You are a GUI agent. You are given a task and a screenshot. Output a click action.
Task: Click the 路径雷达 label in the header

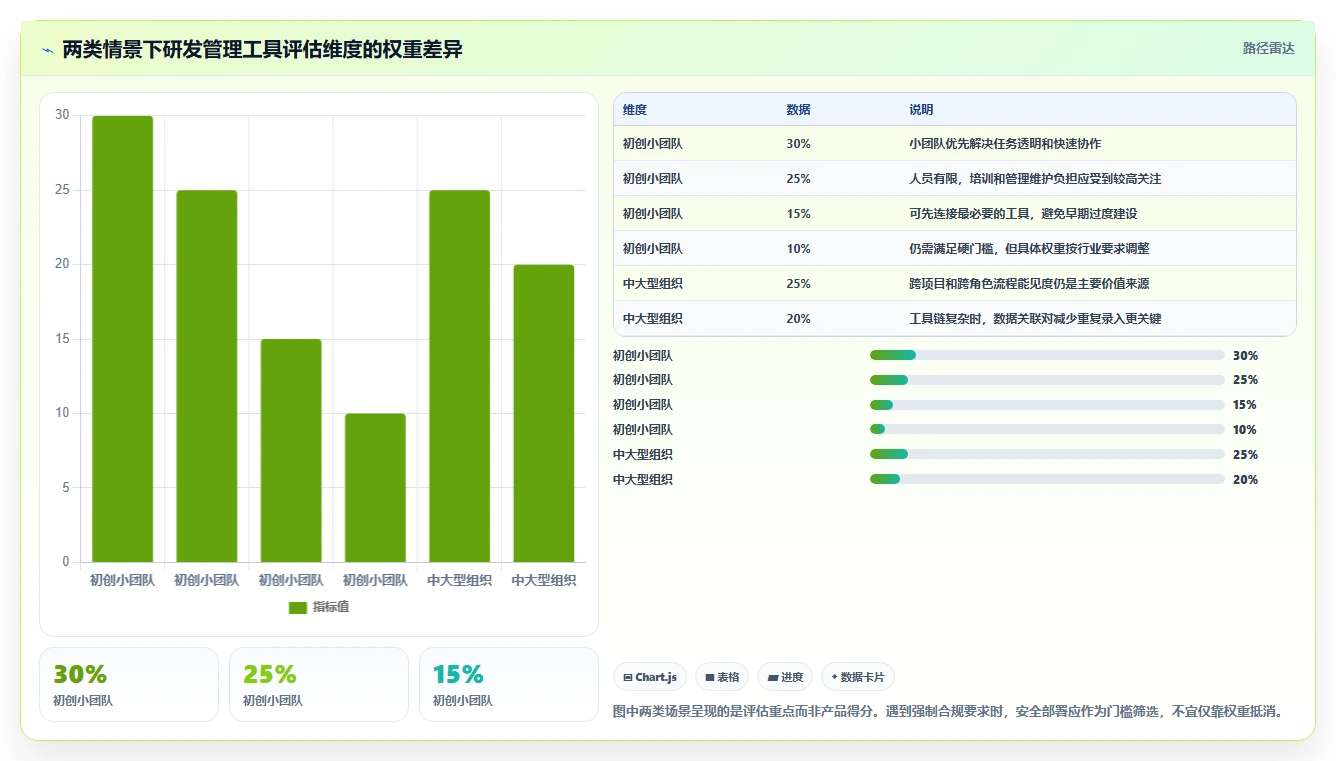(x=1268, y=48)
